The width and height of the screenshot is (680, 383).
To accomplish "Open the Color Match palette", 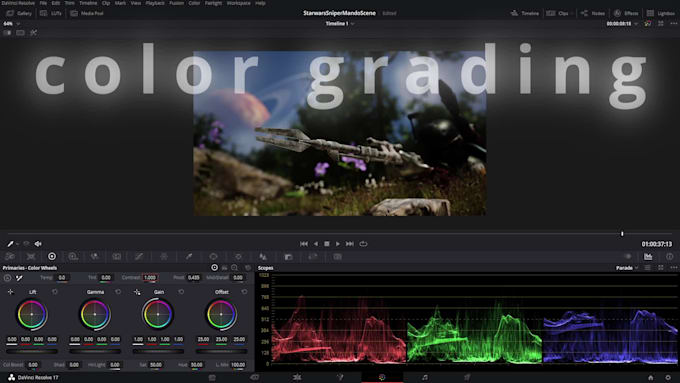I will [x=31, y=257].
